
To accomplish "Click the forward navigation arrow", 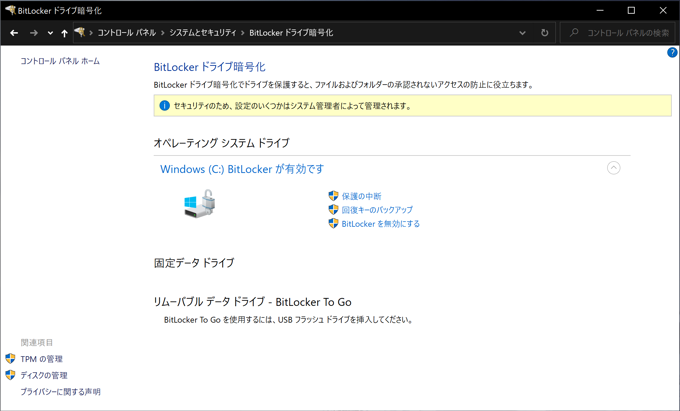I will pyautogui.click(x=33, y=33).
